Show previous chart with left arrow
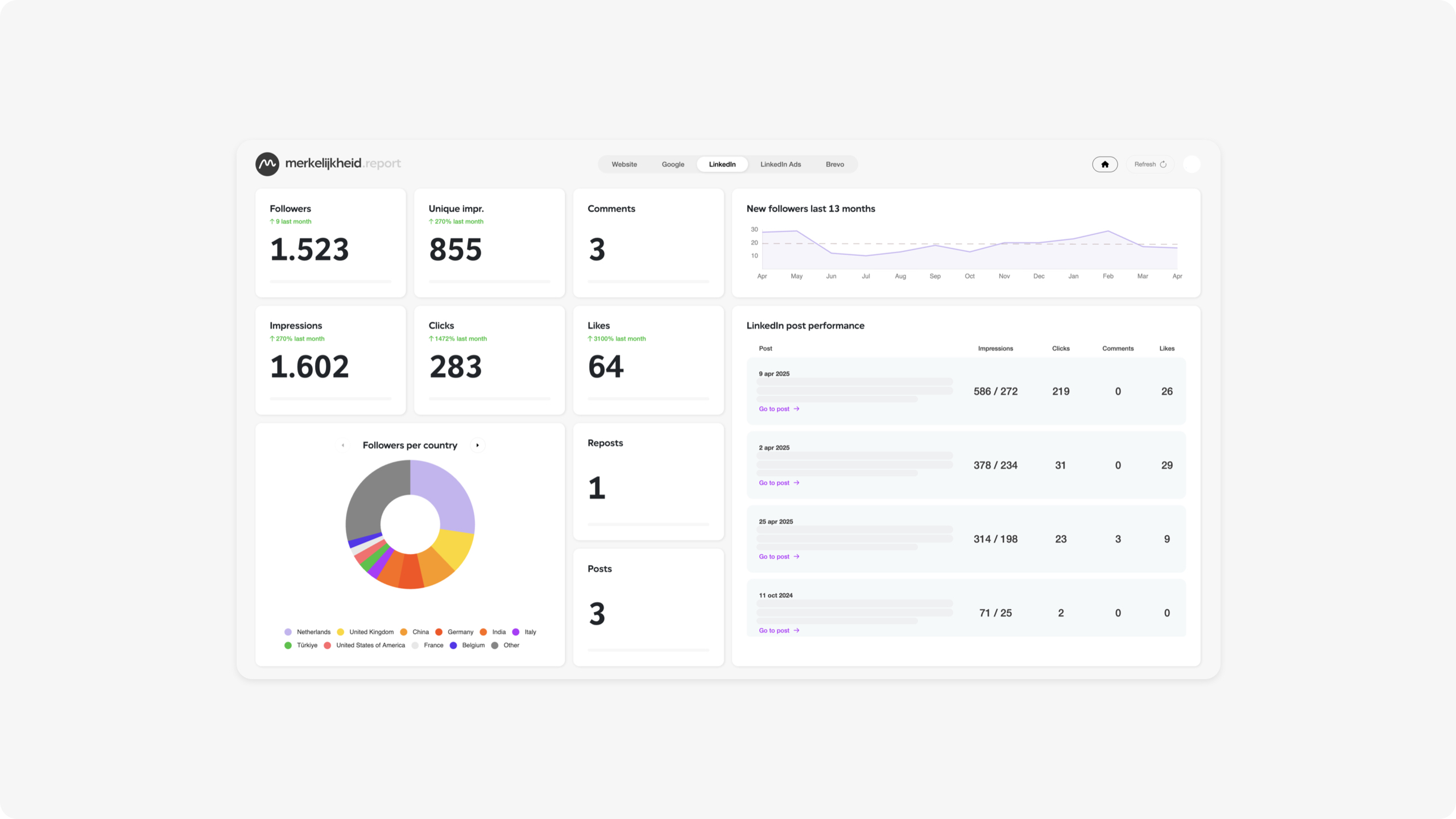The image size is (1456, 819). [343, 445]
